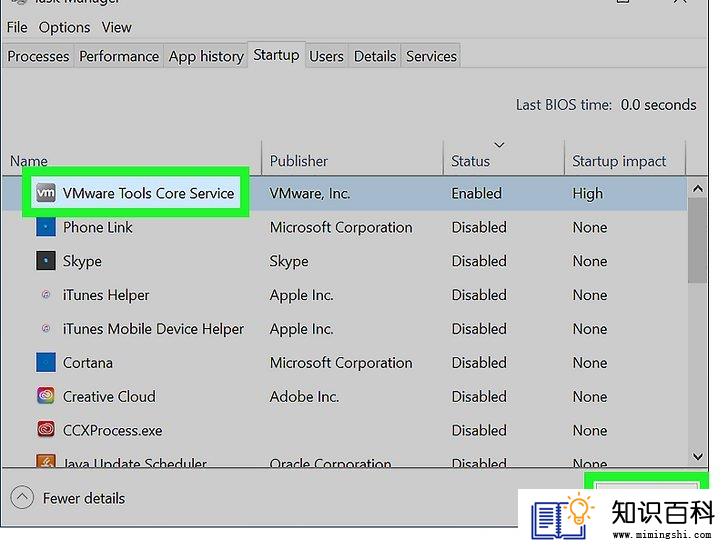
Task: Select the CCXProcess.exe entry name
Action: (x=112, y=431)
